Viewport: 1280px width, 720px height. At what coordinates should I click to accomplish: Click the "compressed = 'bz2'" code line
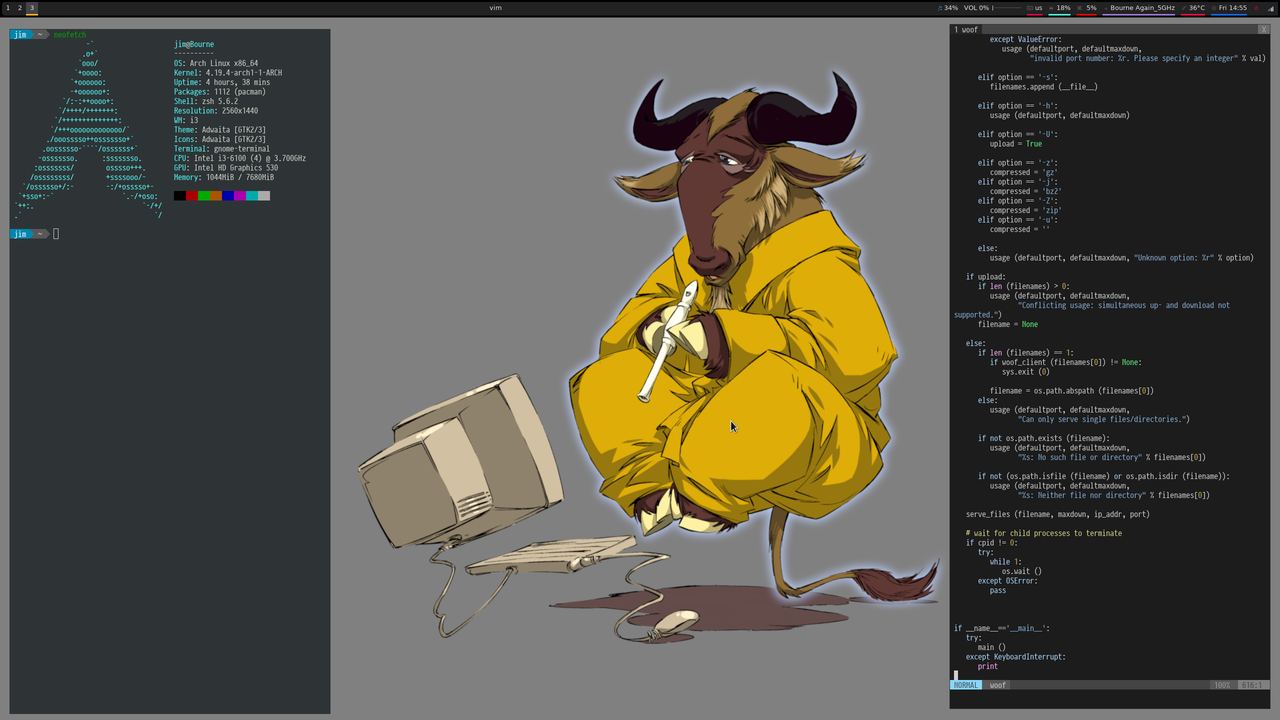(1026, 191)
